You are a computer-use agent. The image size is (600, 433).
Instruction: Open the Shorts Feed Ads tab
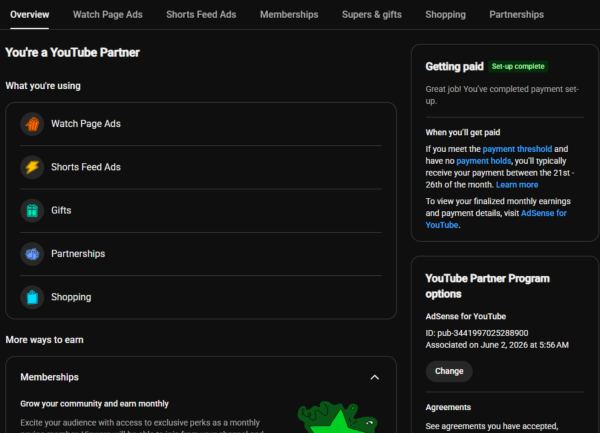[201, 15]
